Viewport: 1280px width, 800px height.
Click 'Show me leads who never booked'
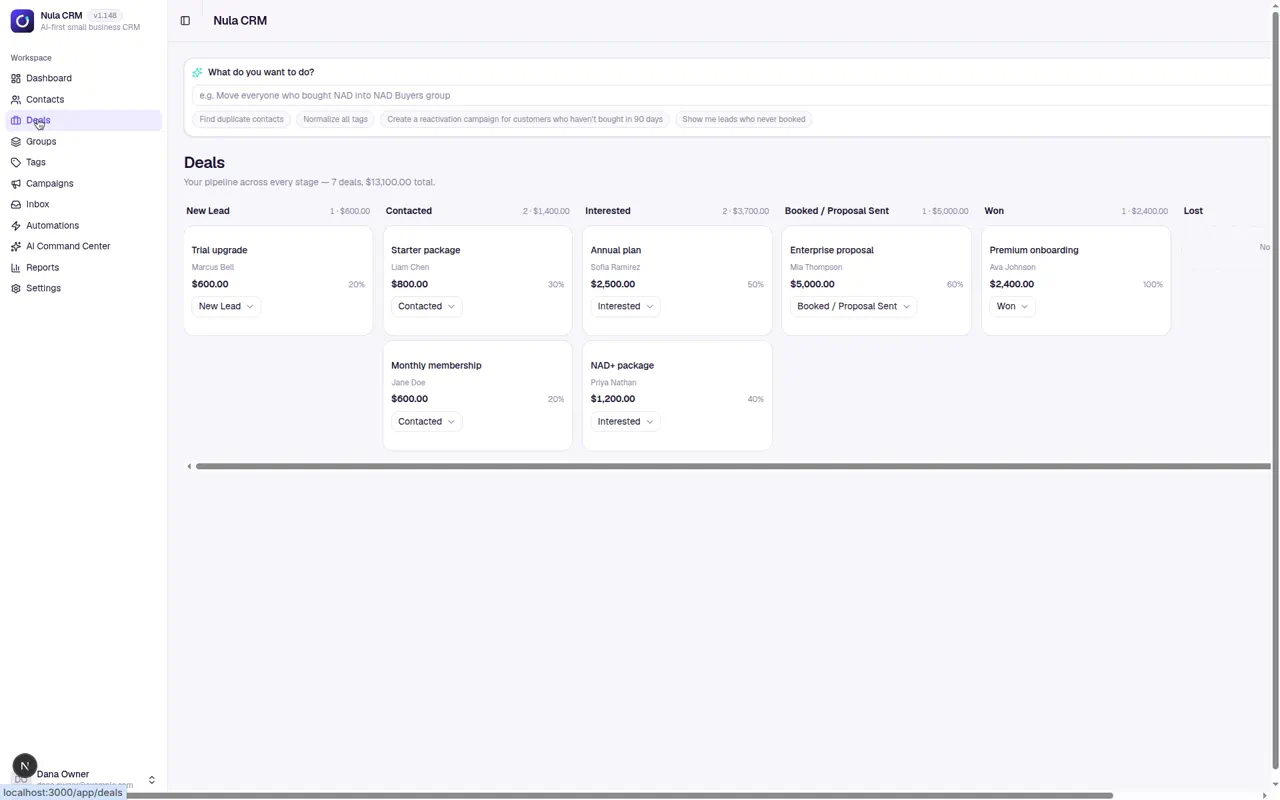pos(743,119)
